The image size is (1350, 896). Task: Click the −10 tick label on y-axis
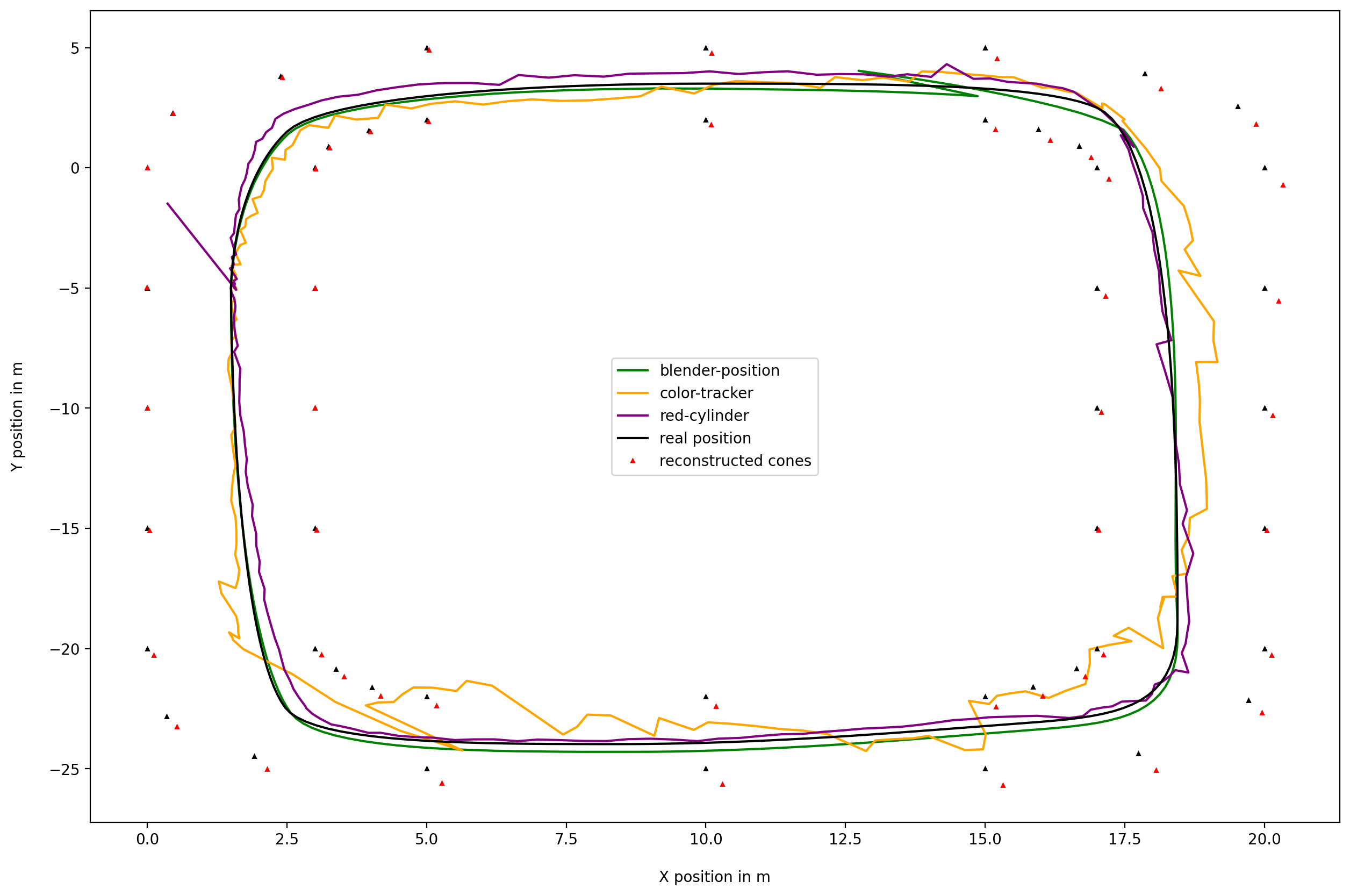[64, 409]
